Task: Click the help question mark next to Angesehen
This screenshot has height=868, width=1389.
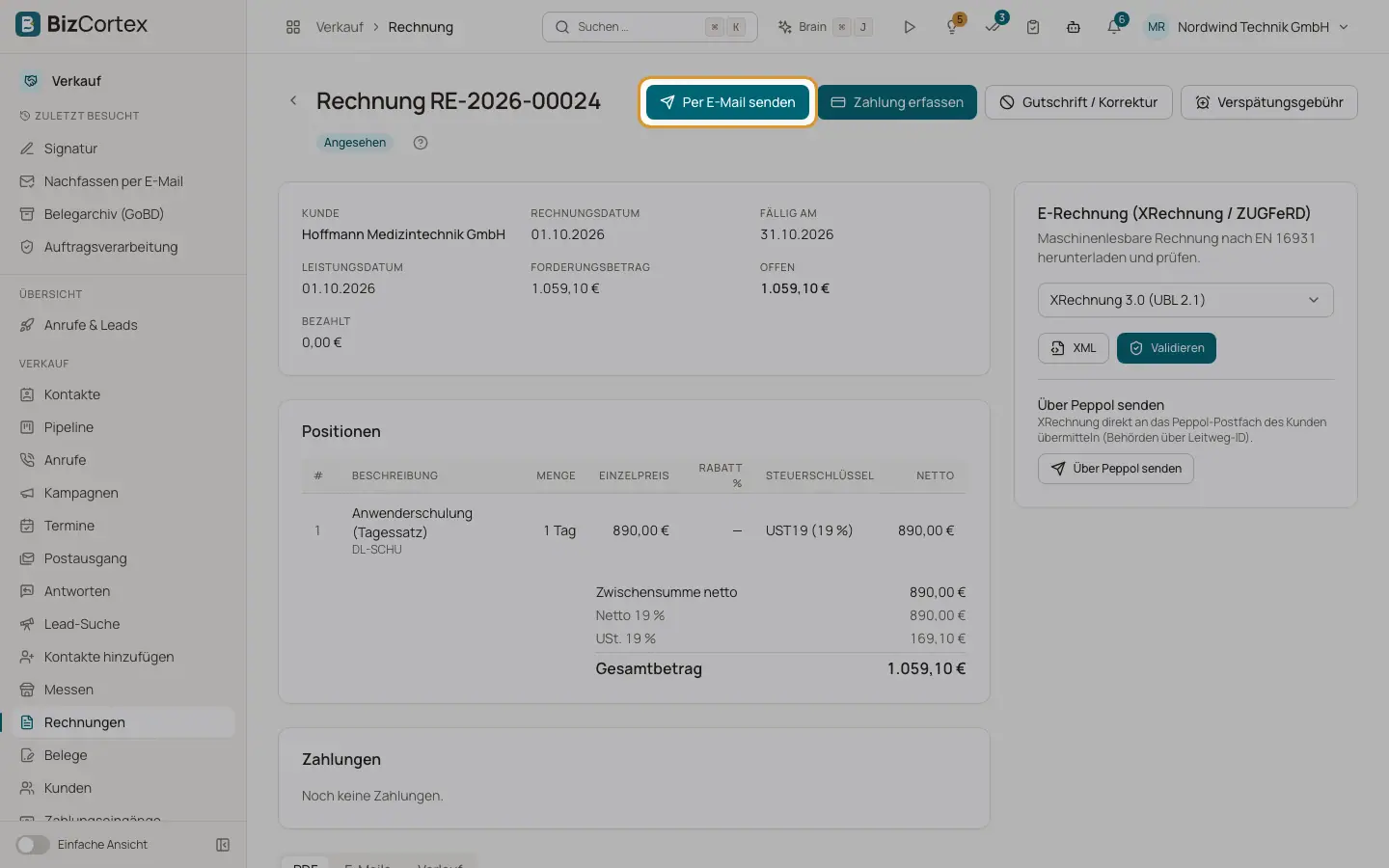Action: click(421, 143)
